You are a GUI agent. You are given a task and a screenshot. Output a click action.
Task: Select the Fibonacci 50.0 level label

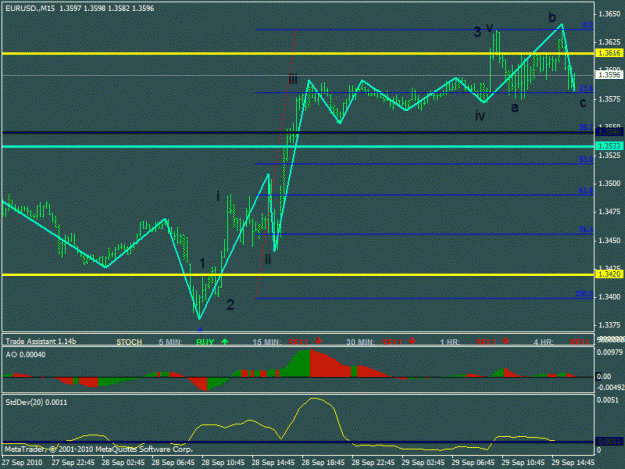(586, 159)
